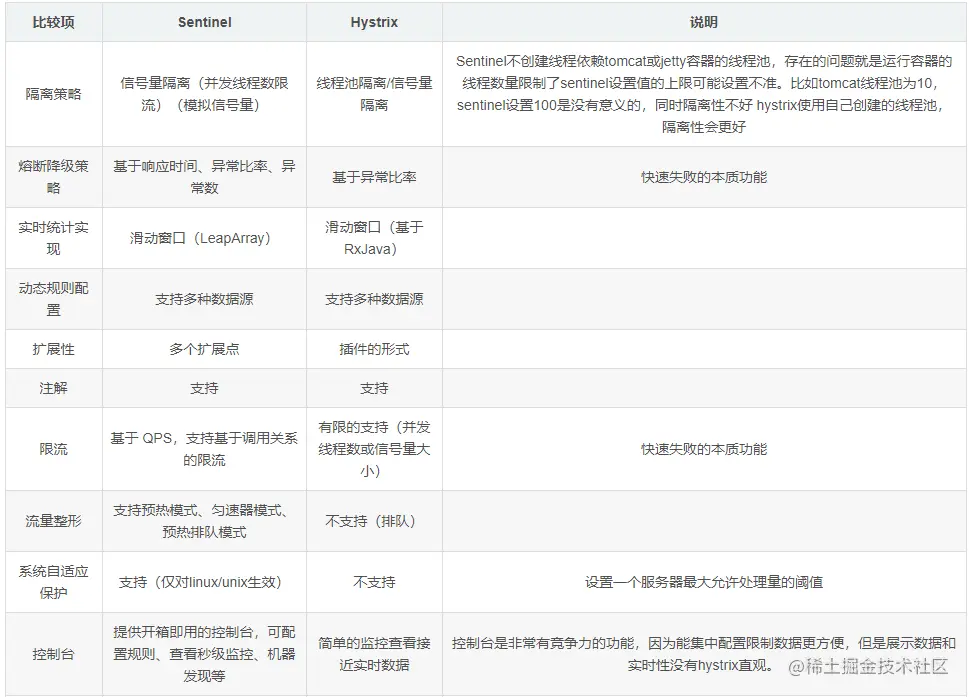Click the '提供开箱即用的控制台' Sentinel cell
The height and width of the screenshot is (697, 969).
point(205,654)
